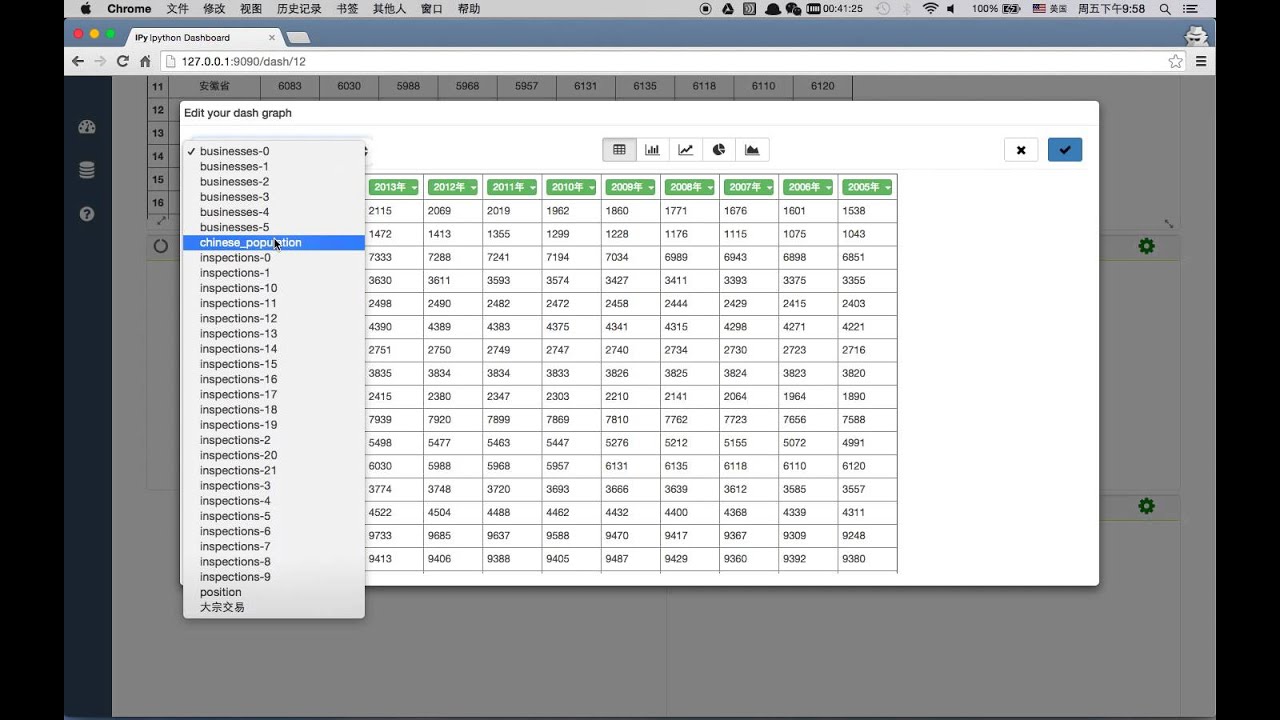The image size is (1280, 720).
Task: Open Wi-Fi status in menu bar
Action: pyautogui.click(x=930, y=8)
